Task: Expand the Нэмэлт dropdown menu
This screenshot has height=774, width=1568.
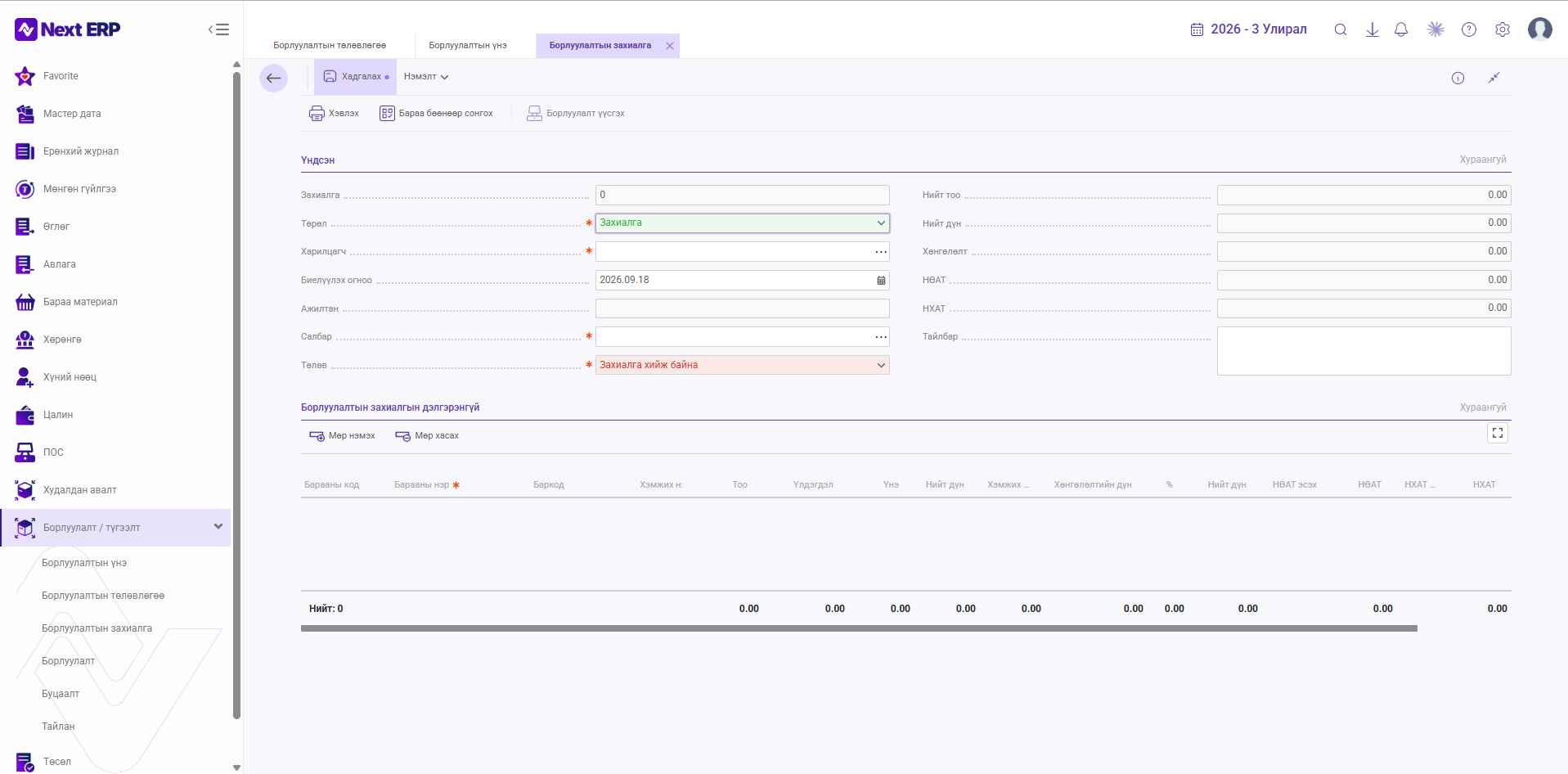Action: 426,77
